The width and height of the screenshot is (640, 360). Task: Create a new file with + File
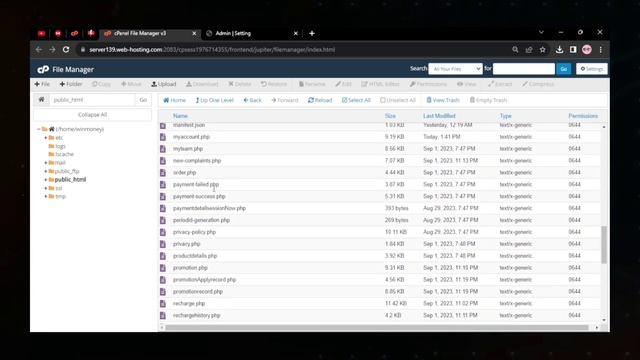(42, 84)
